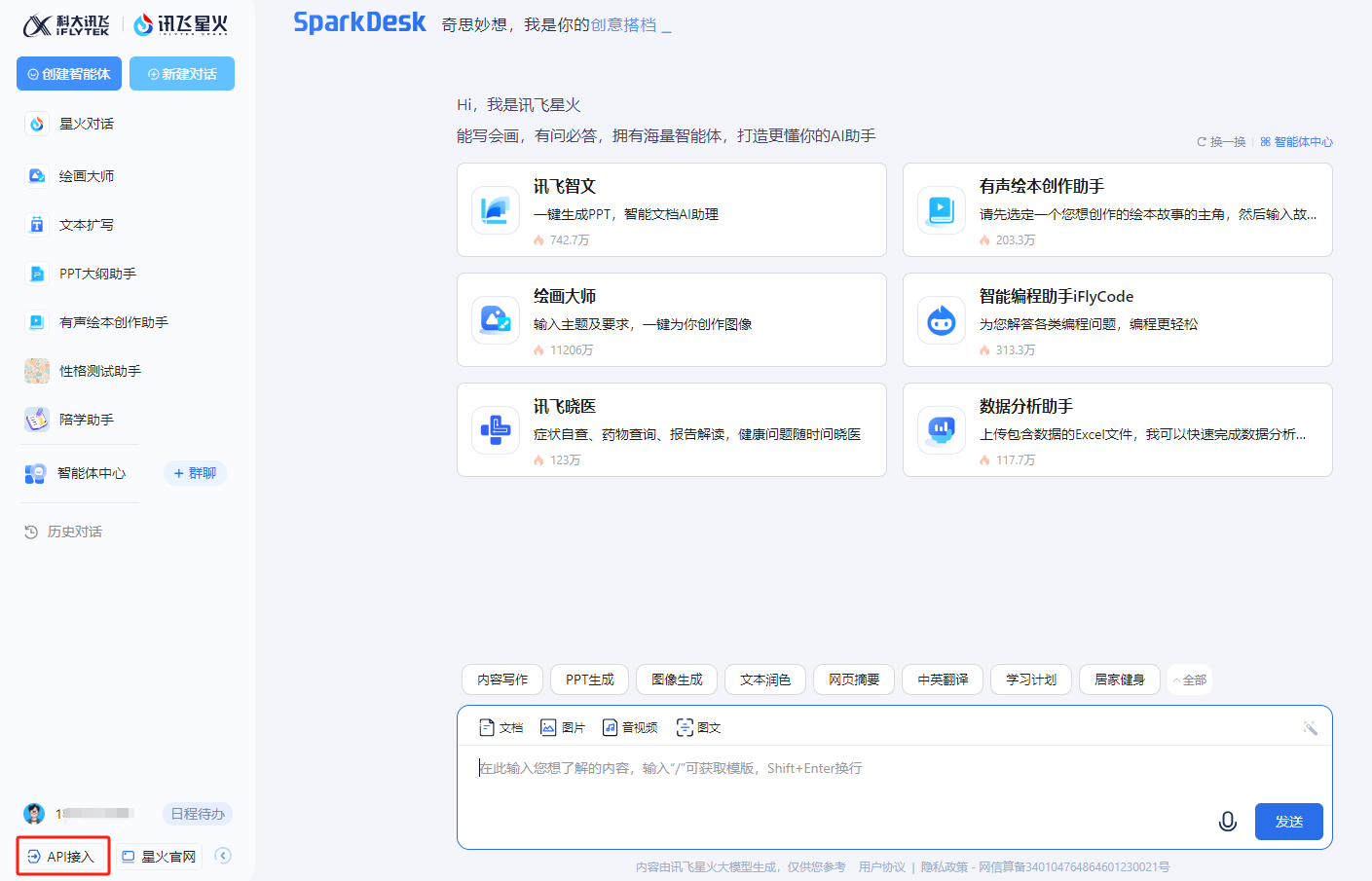Open 绘画大师 from the sidebar

[87, 176]
